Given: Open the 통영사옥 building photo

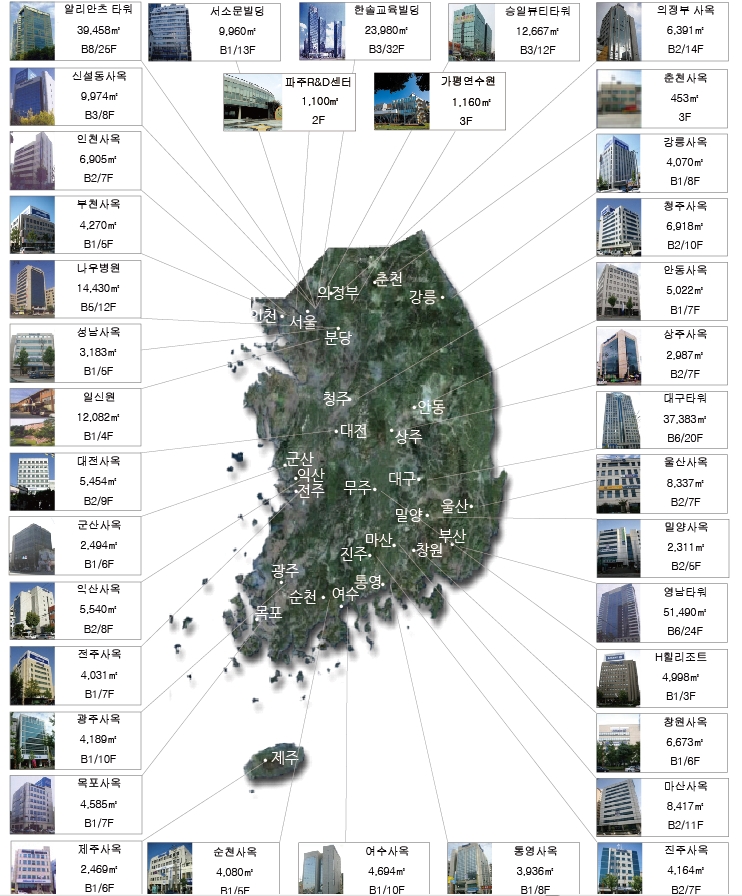Looking at the screenshot, I should (470, 869).
